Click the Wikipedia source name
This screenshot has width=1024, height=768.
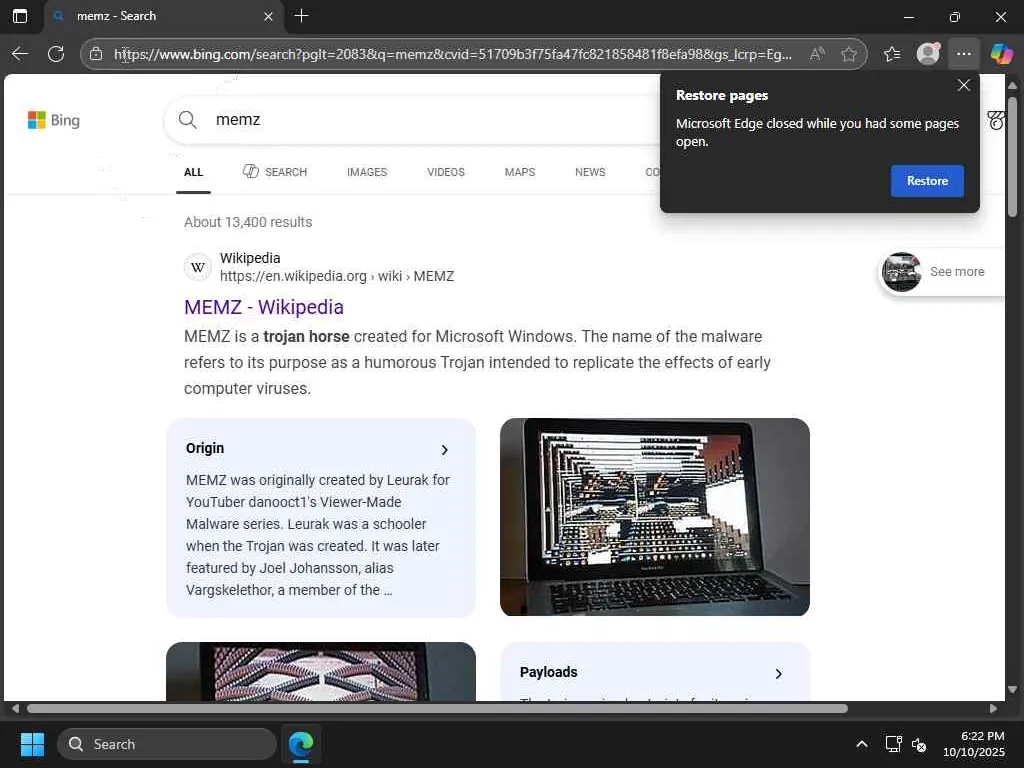click(x=250, y=258)
